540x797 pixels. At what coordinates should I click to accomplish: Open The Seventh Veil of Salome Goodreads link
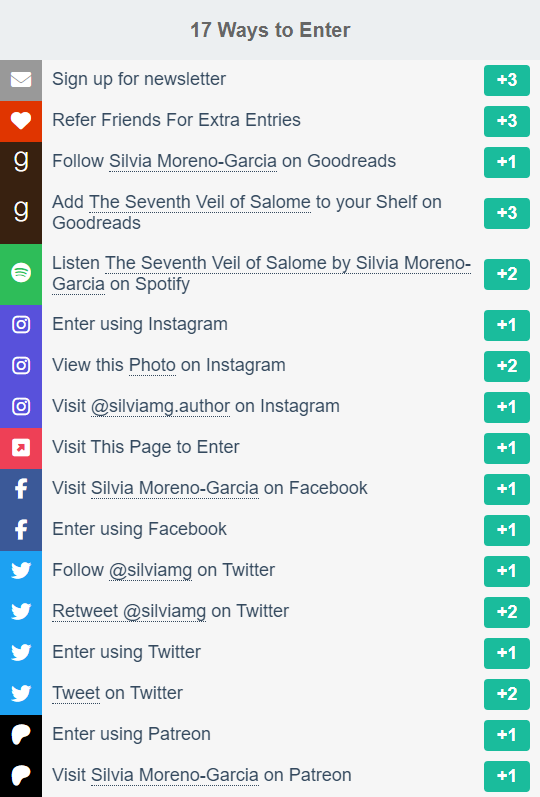(x=200, y=202)
